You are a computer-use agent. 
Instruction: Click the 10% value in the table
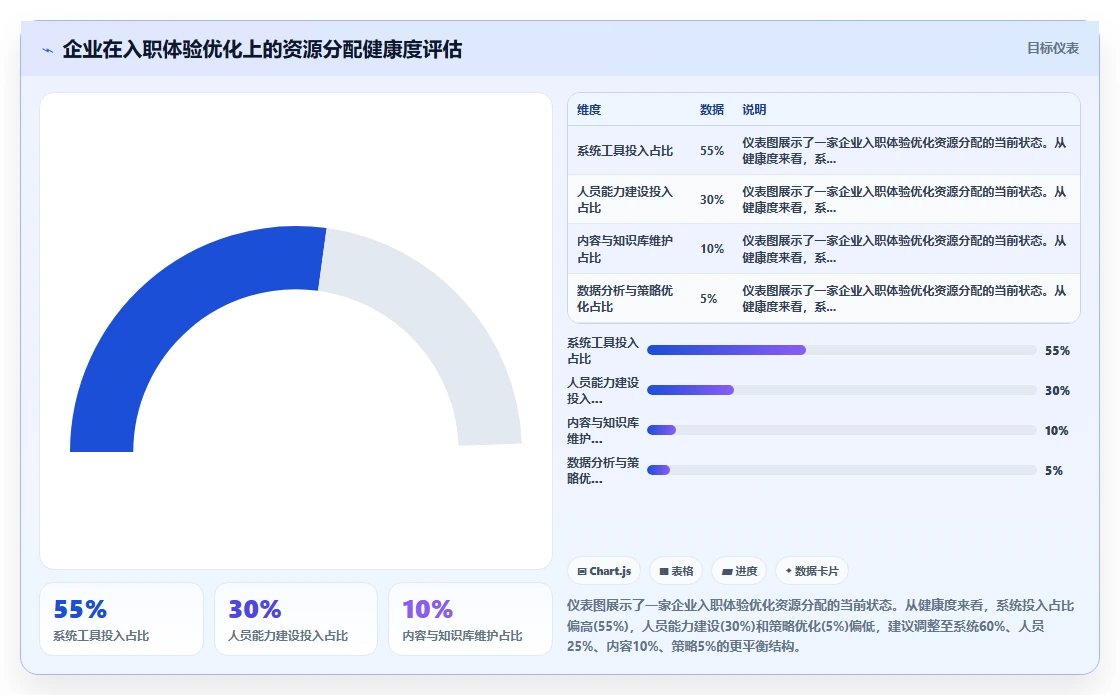click(711, 249)
